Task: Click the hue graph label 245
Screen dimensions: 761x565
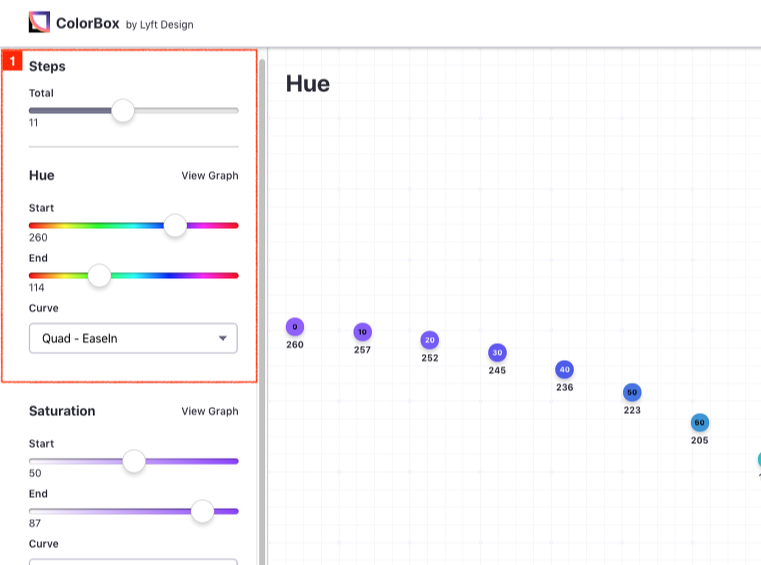Action: [x=497, y=370]
